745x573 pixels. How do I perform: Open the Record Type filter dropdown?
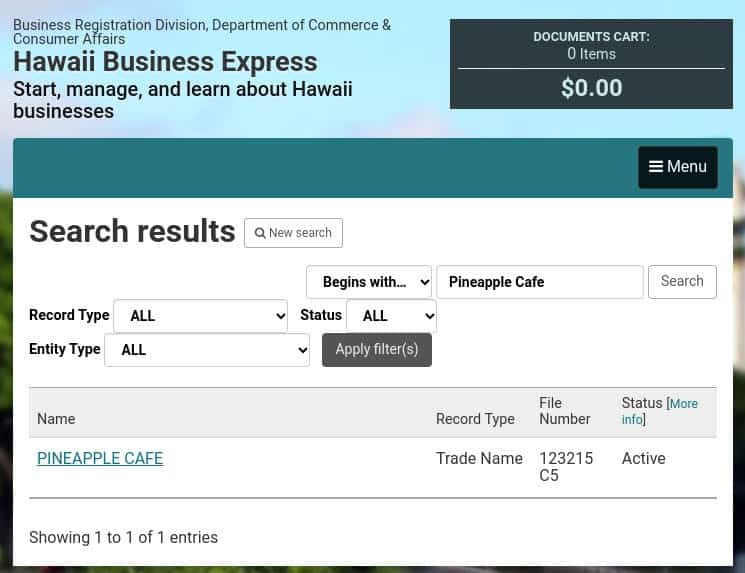click(200, 316)
